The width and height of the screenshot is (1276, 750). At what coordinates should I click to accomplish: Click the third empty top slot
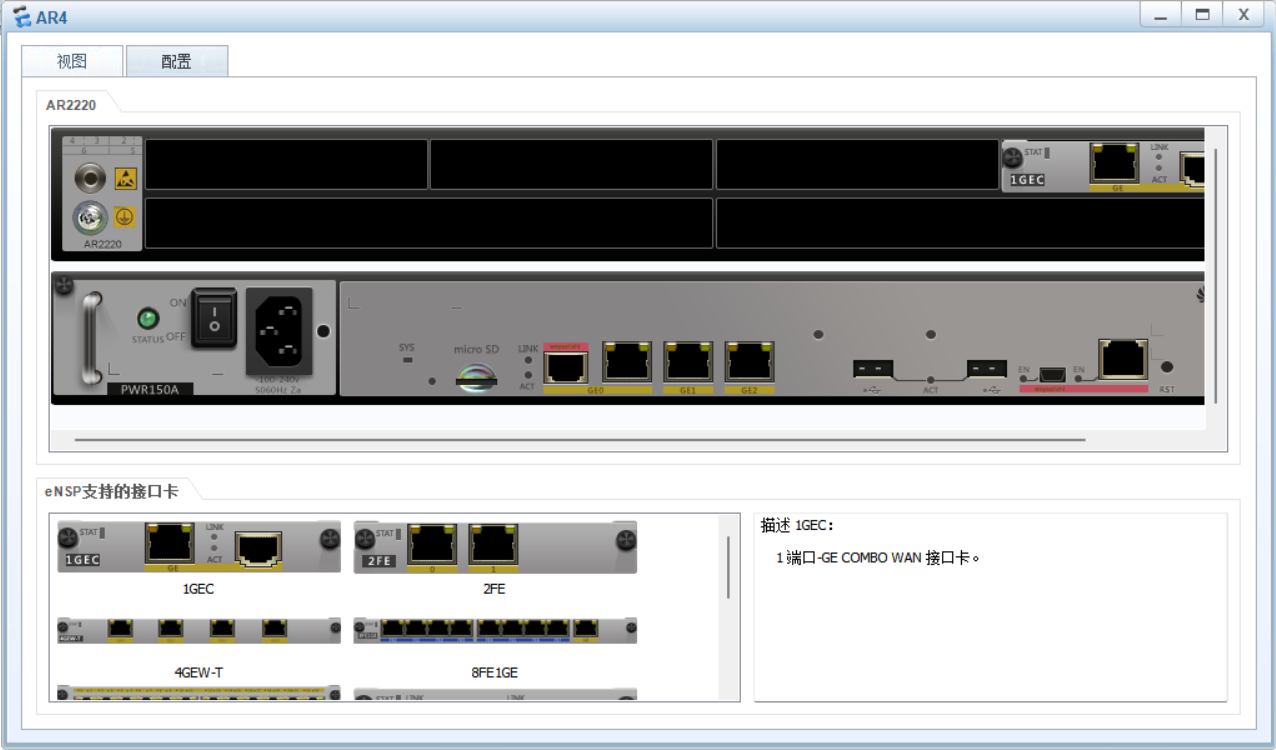tap(857, 164)
